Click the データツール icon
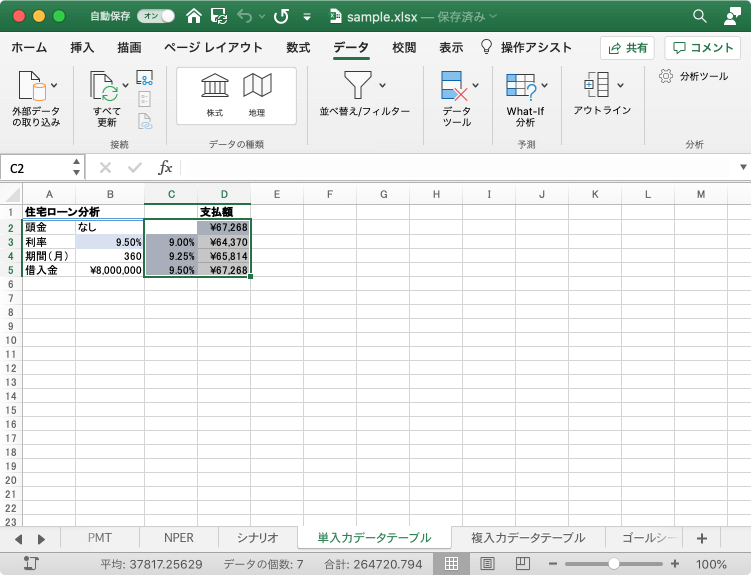Viewport: 751px width, 575px height. click(x=454, y=86)
